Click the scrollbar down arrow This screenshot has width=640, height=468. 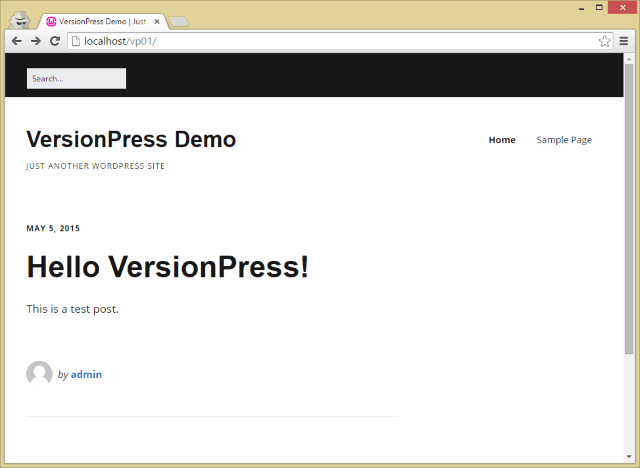pyautogui.click(x=629, y=457)
